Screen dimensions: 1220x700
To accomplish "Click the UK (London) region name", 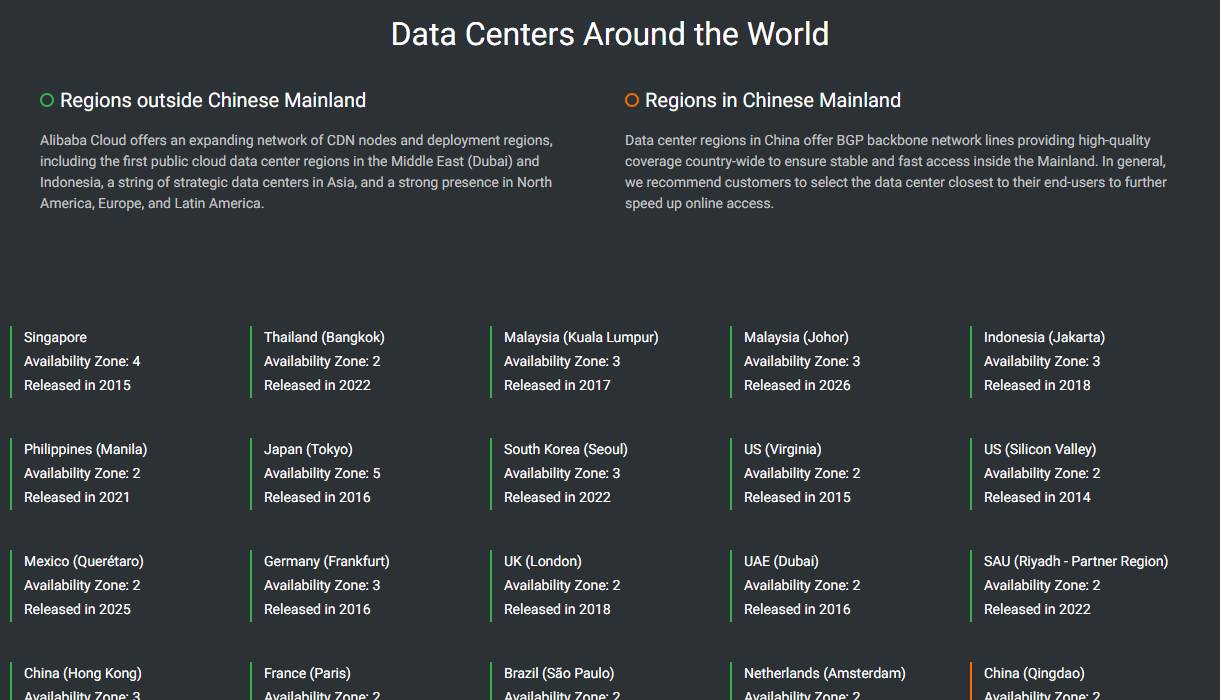I will point(543,561).
